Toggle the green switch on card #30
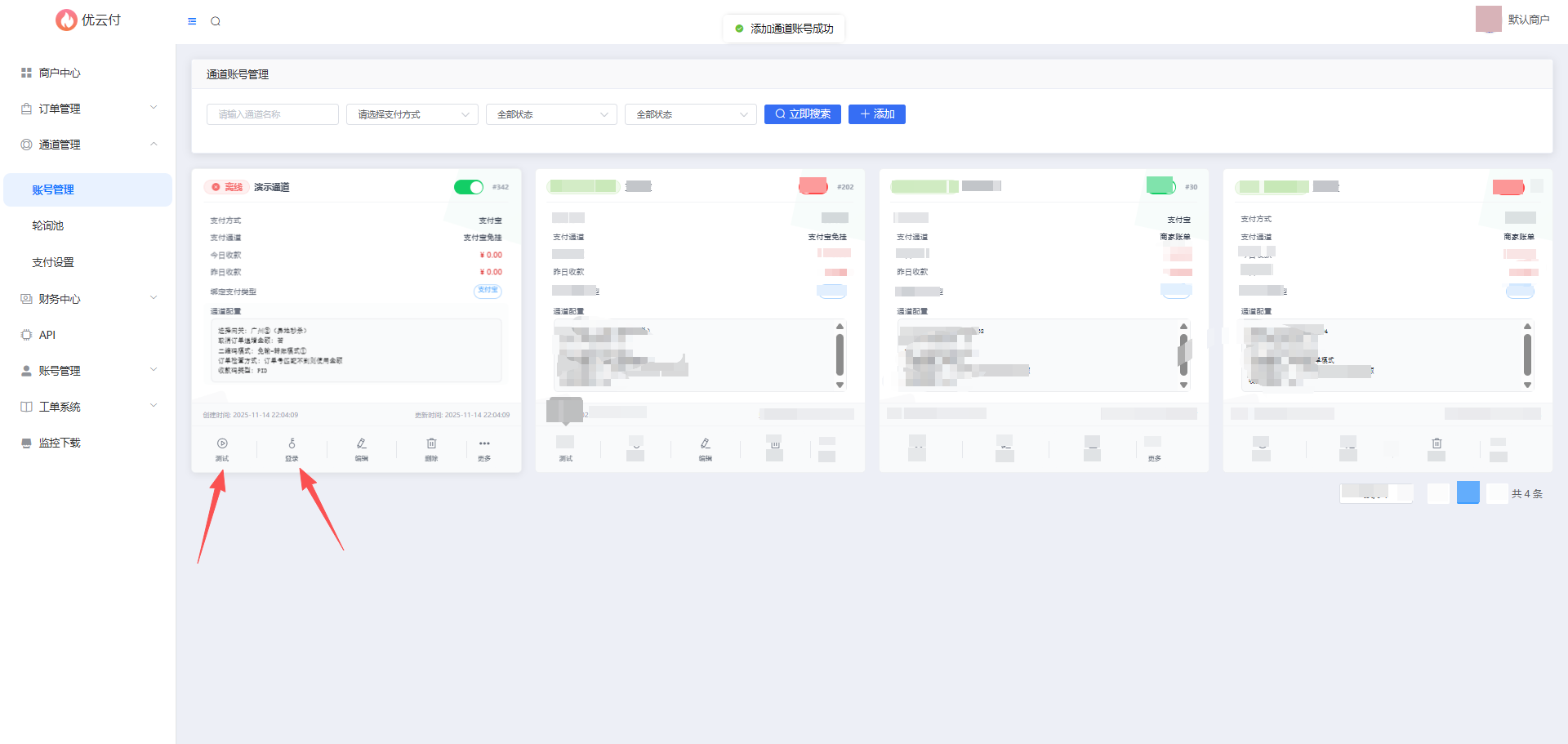1568x744 pixels. point(1160,185)
